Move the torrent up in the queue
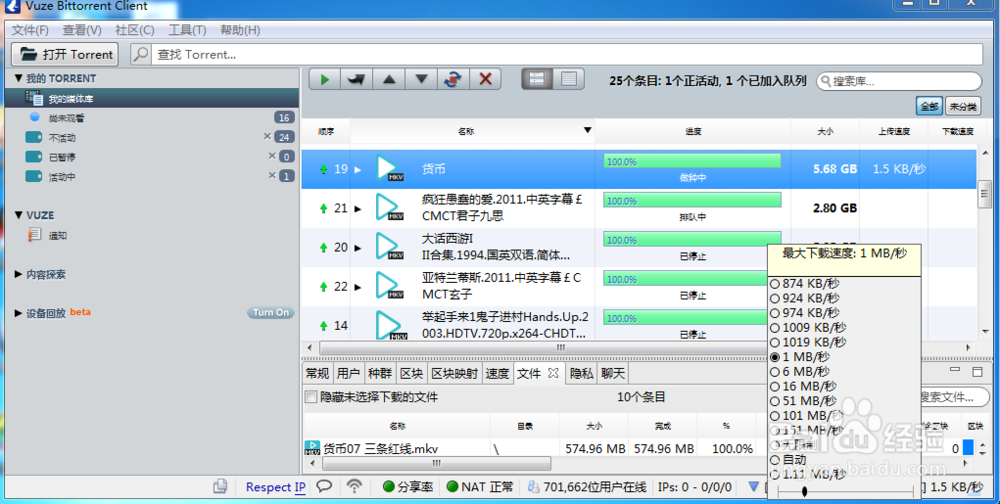1000x504 pixels. click(x=389, y=79)
